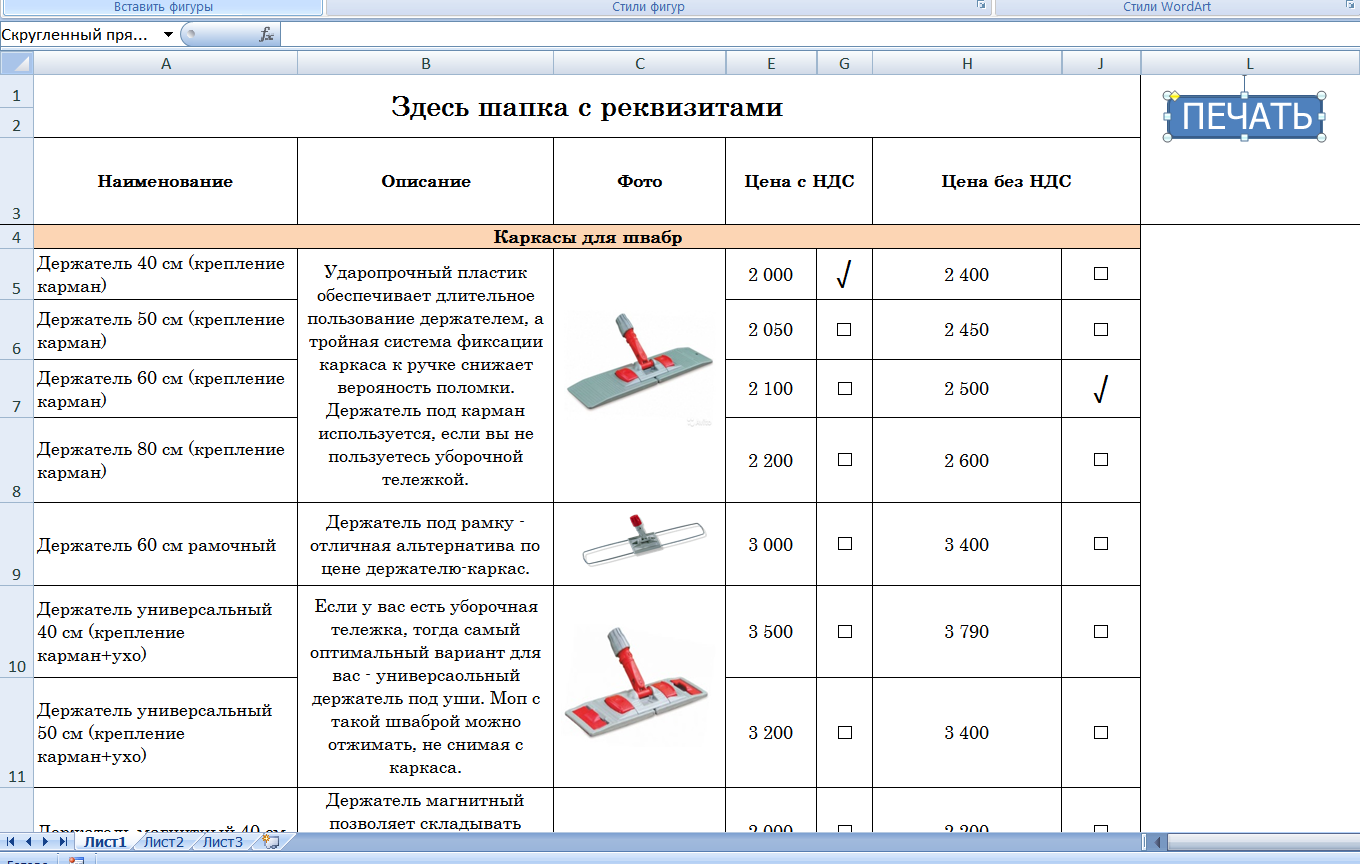Click the 'Наименование' header cell
This screenshot has width=1360, height=864.
coord(166,181)
